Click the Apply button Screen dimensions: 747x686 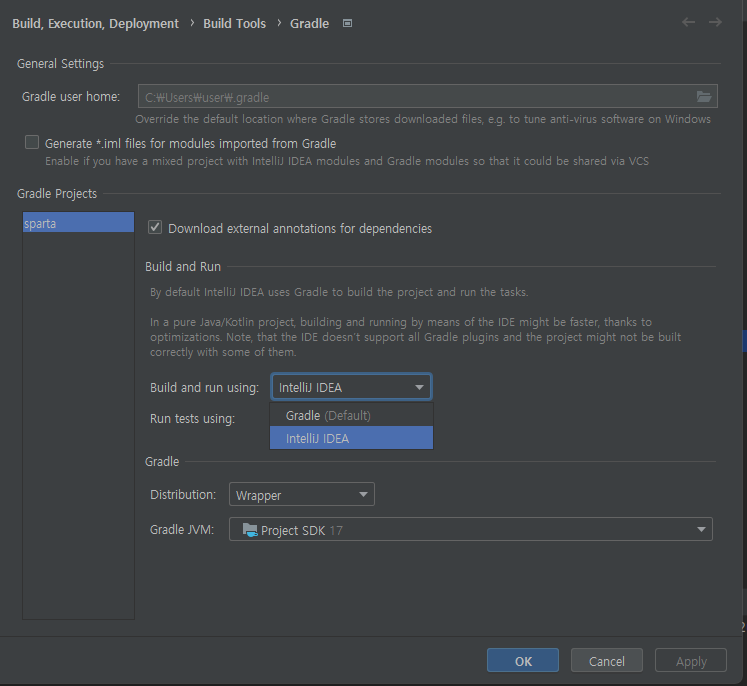(x=691, y=660)
